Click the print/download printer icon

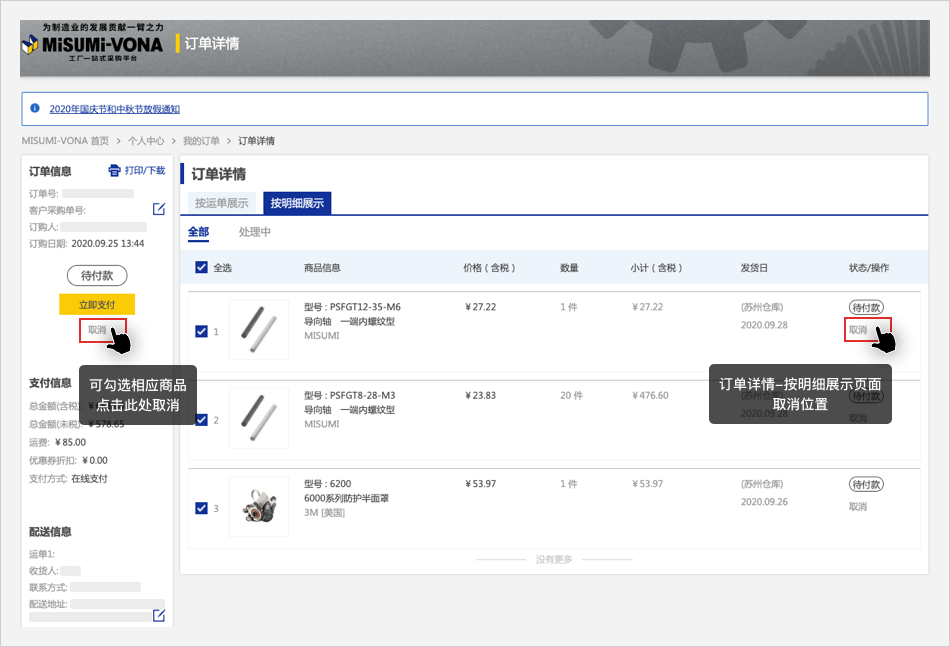pyautogui.click(x=114, y=171)
